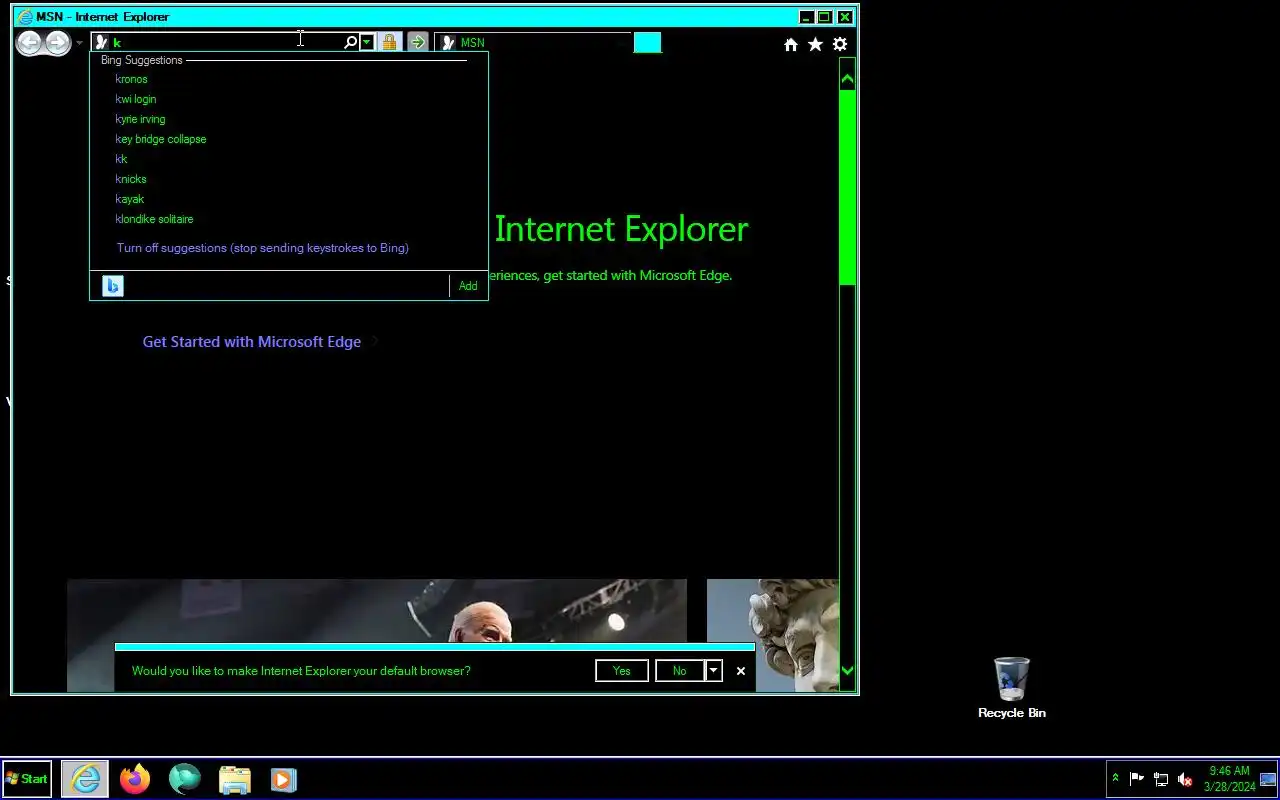1280x800 pixels.
Task: Click the green vertical scrollbar thumb
Action: coord(848,187)
